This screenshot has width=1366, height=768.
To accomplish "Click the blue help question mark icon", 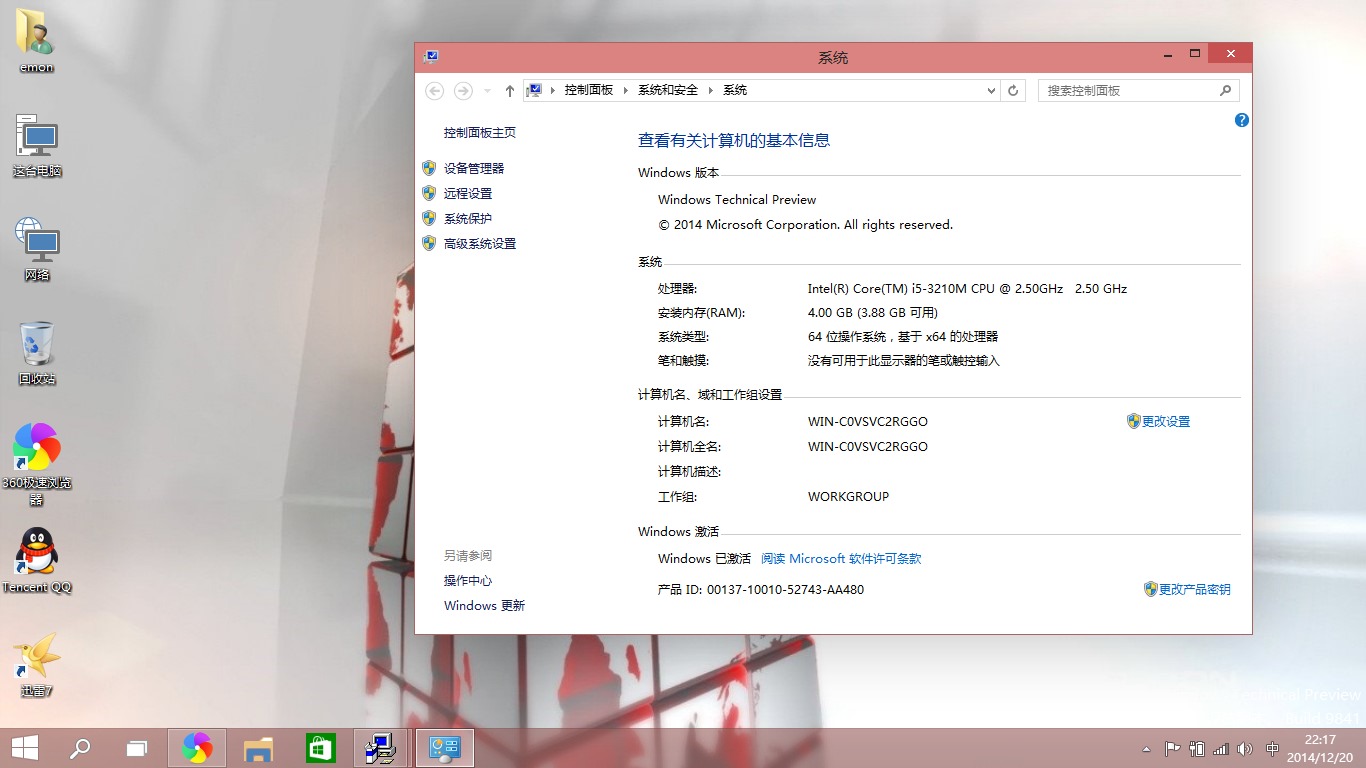I will 1242,120.
